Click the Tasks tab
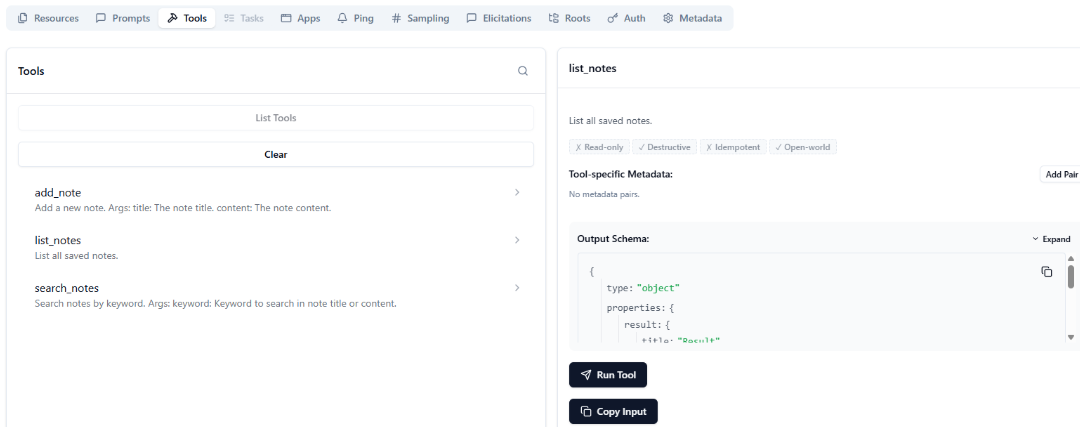This screenshot has height=432, width=1080. [244, 19]
